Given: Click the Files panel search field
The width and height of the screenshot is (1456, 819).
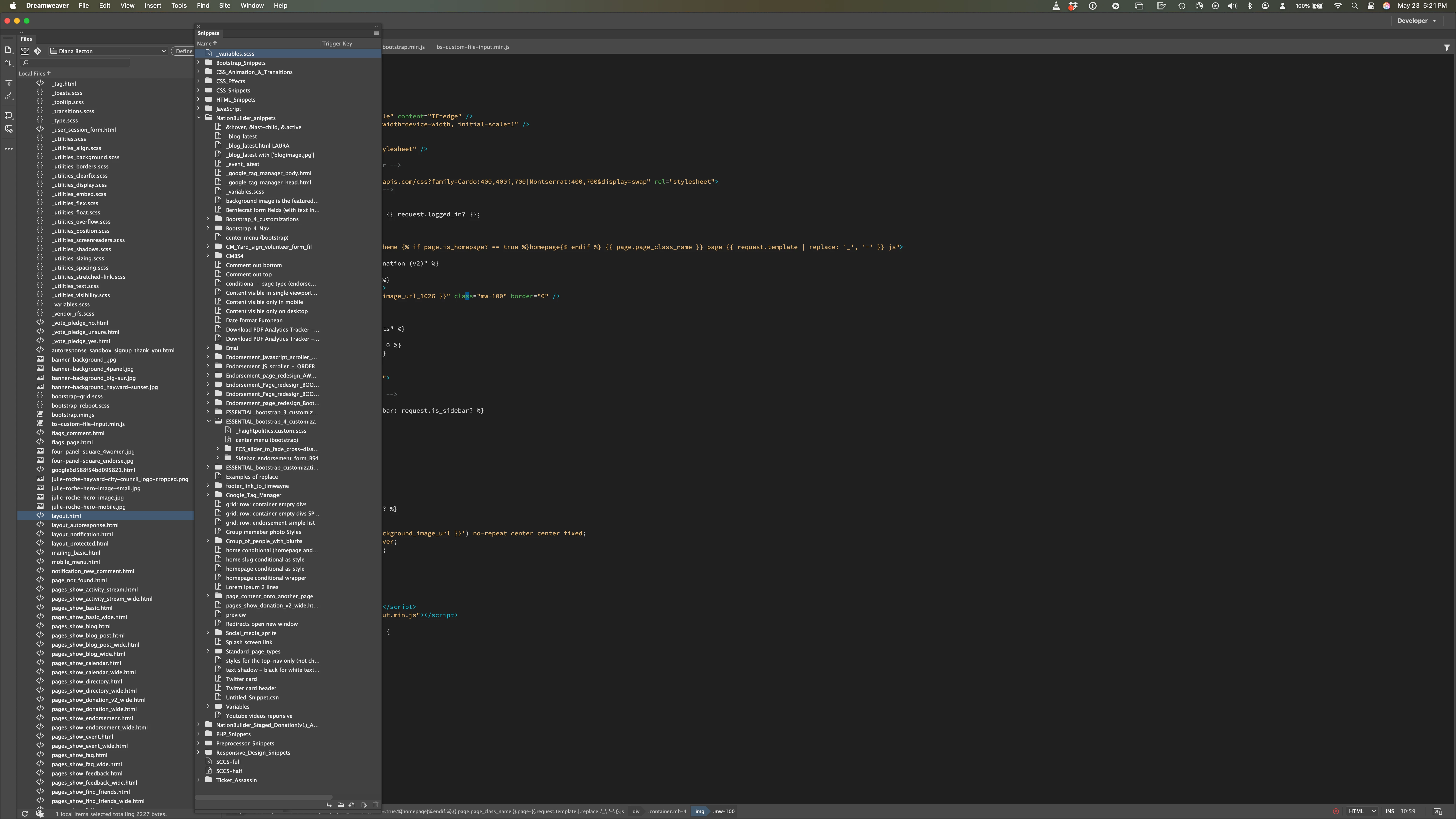Looking at the screenshot, I should pyautogui.click(x=76, y=63).
